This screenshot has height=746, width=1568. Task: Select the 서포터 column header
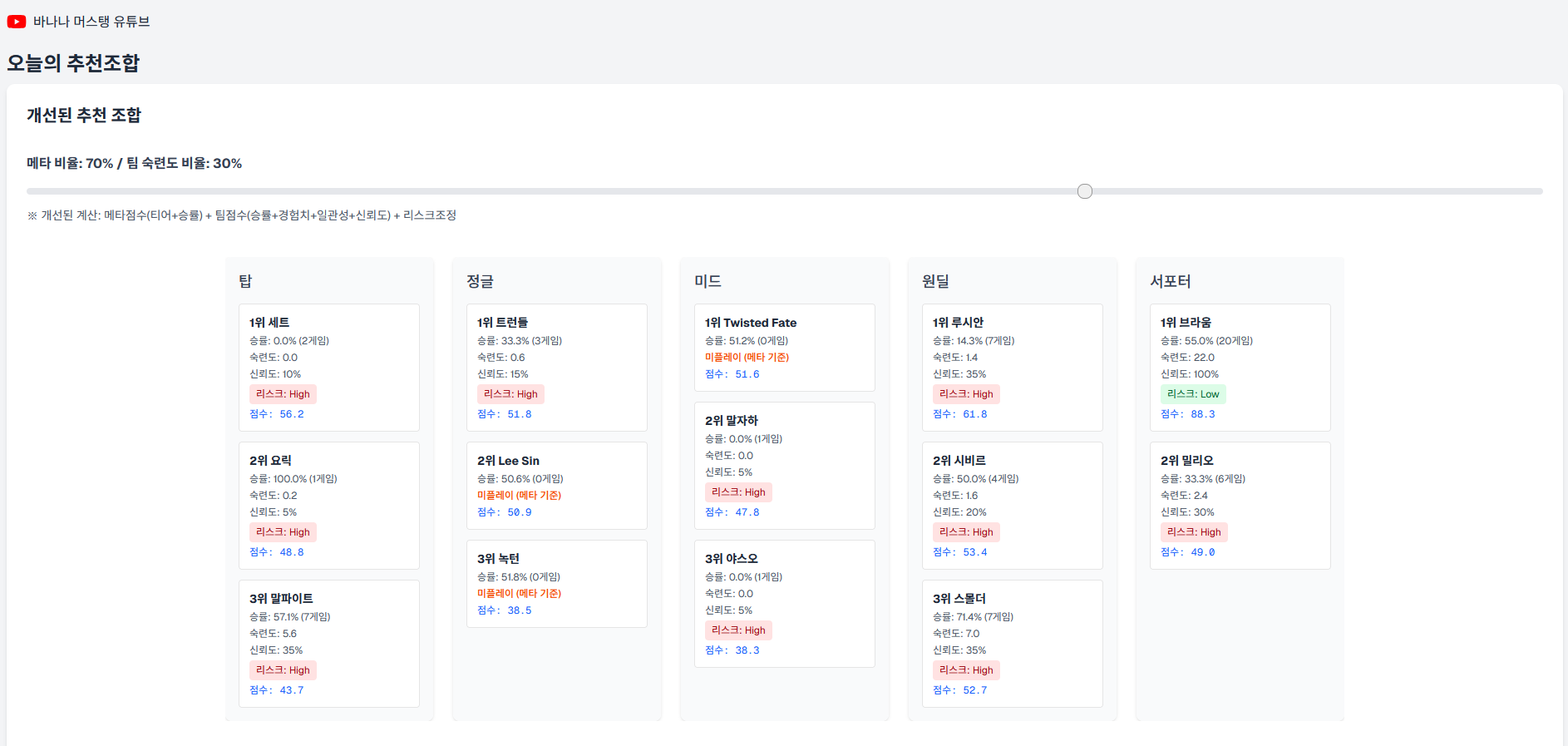1171,281
